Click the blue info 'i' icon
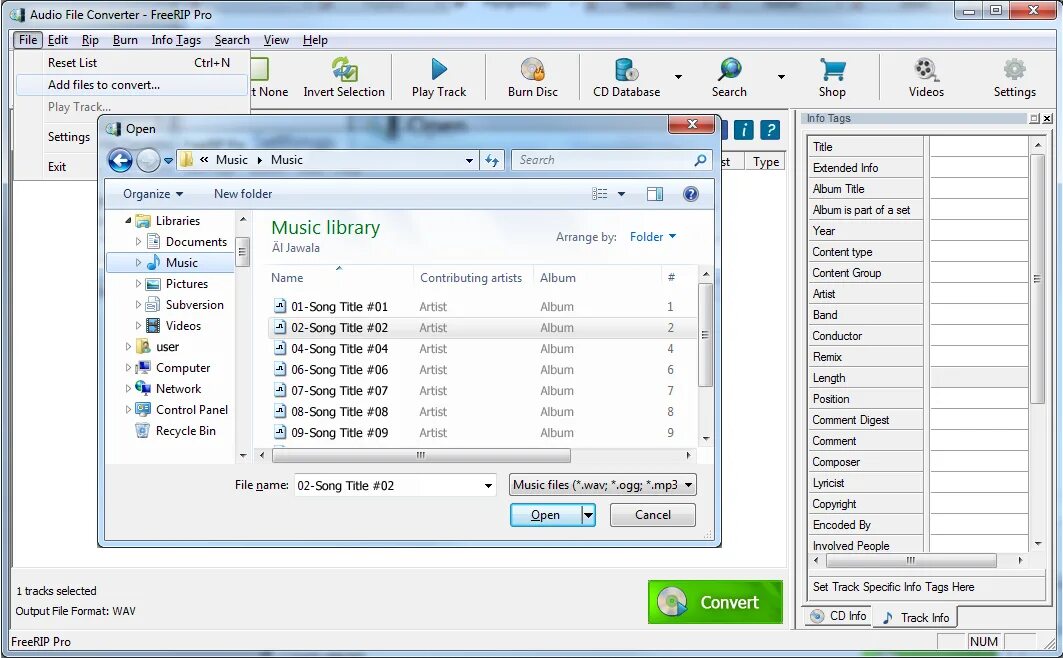Viewport: 1063px width, 658px height. tap(744, 130)
